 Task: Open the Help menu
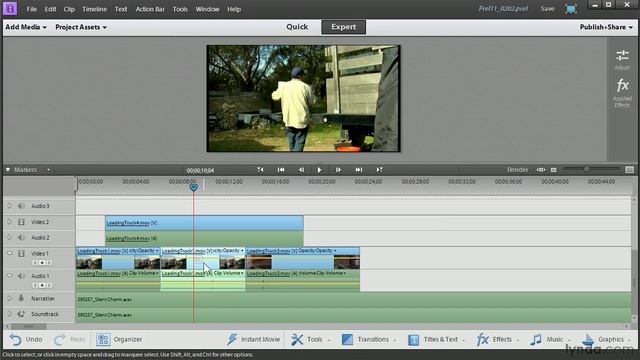pos(234,9)
